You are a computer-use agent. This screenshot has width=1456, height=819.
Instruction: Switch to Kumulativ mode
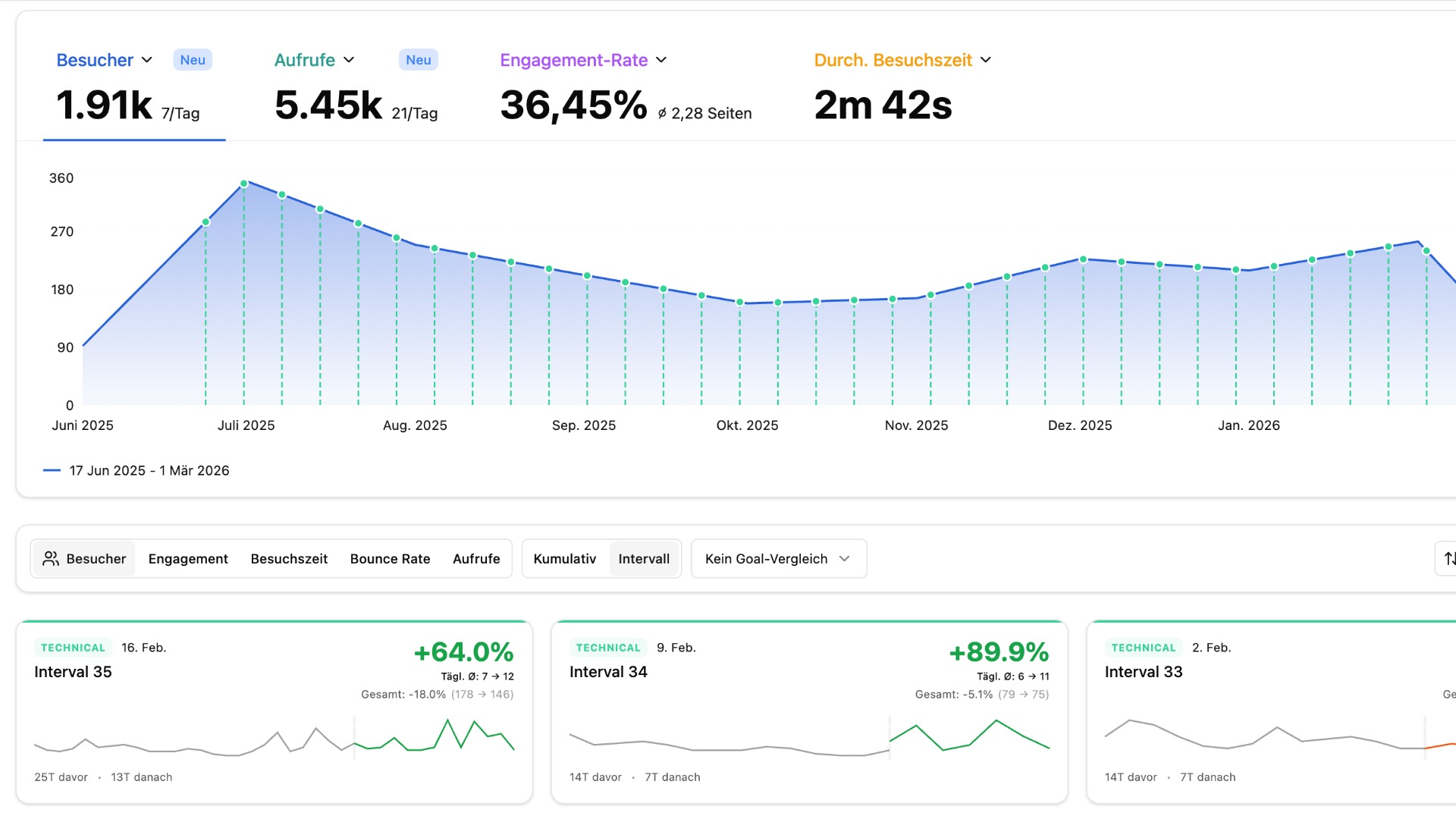pos(564,559)
